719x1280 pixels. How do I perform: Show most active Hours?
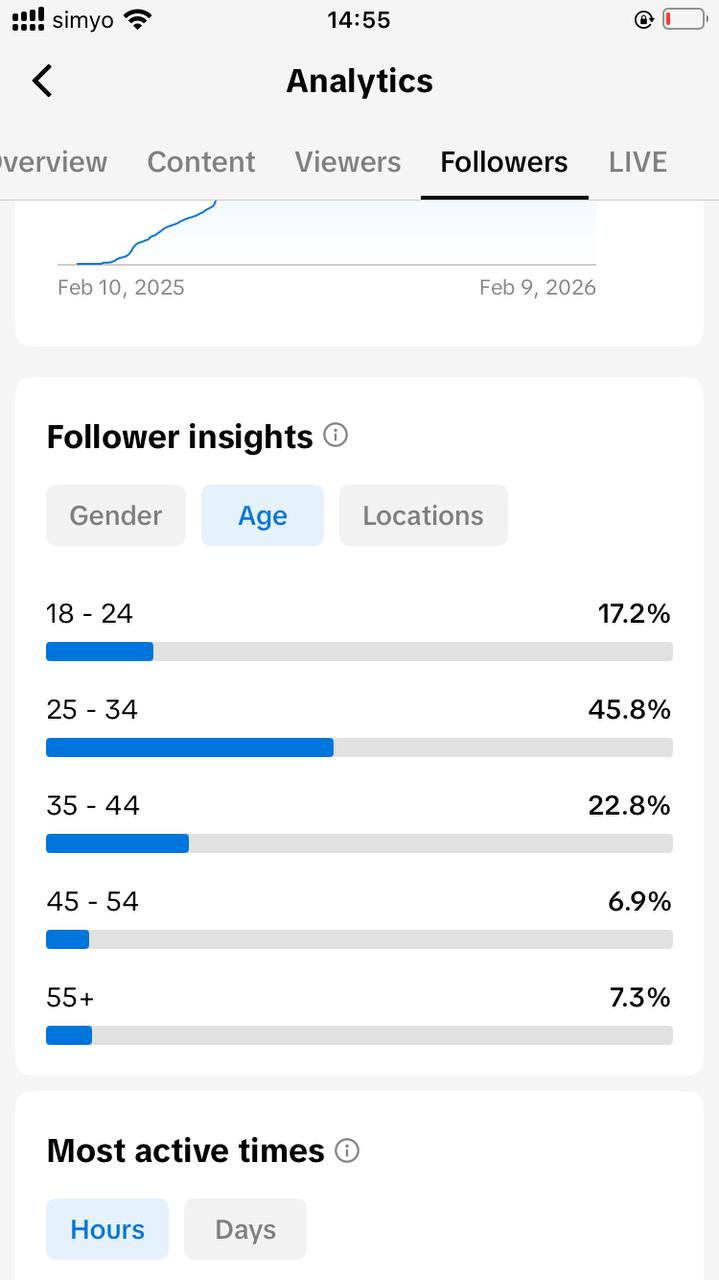pos(107,1229)
